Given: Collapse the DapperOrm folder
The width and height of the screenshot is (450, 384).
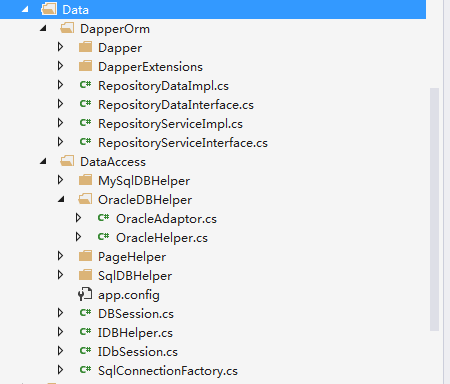Looking at the screenshot, I should click(x=43, y=28).
